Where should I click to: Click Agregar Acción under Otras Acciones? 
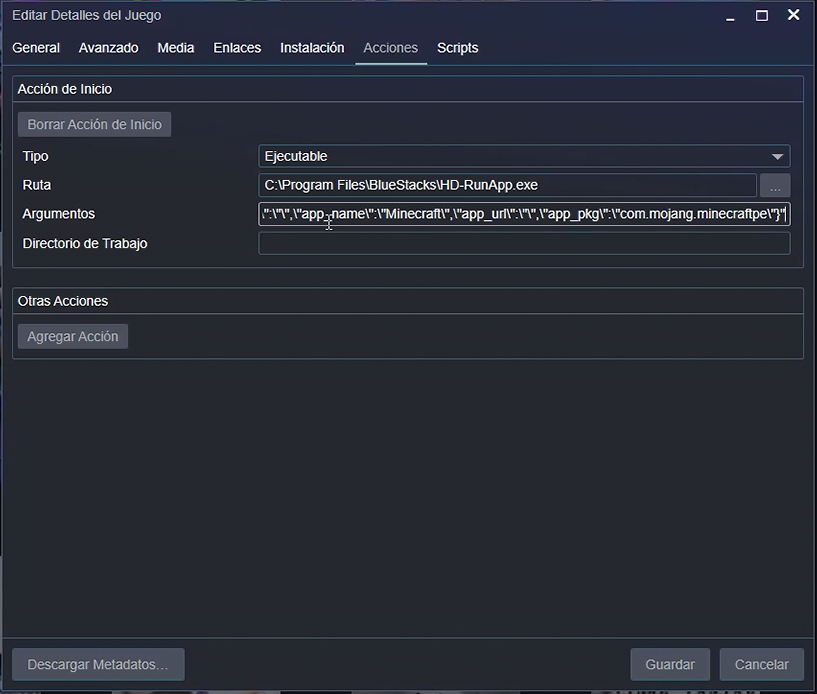(x=72, y=336)
